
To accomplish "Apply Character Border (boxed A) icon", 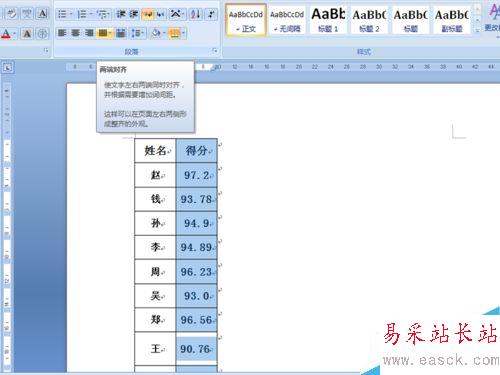I will pos(42,14).
